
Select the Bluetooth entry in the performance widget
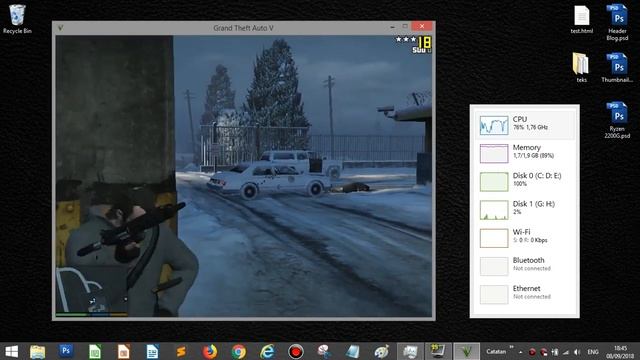click(x=524, y=266)
